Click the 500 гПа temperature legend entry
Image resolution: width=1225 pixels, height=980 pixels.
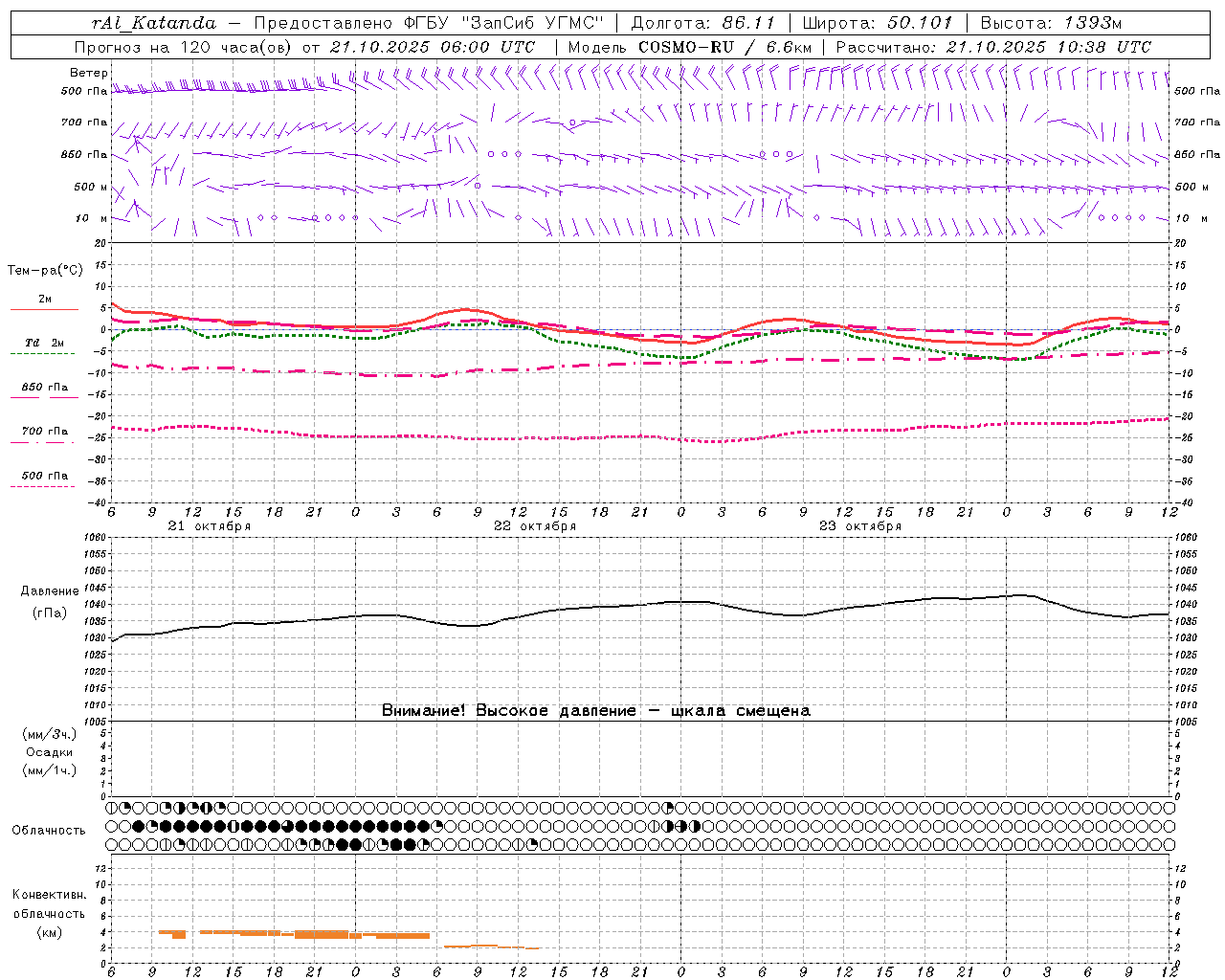pyautogui.click(x=45, y=476)
